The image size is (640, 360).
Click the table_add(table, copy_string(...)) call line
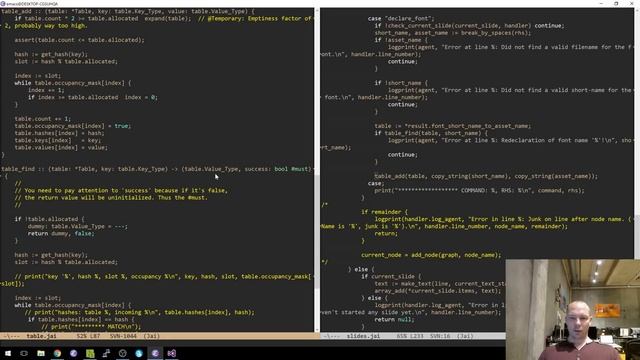point(486,176)
